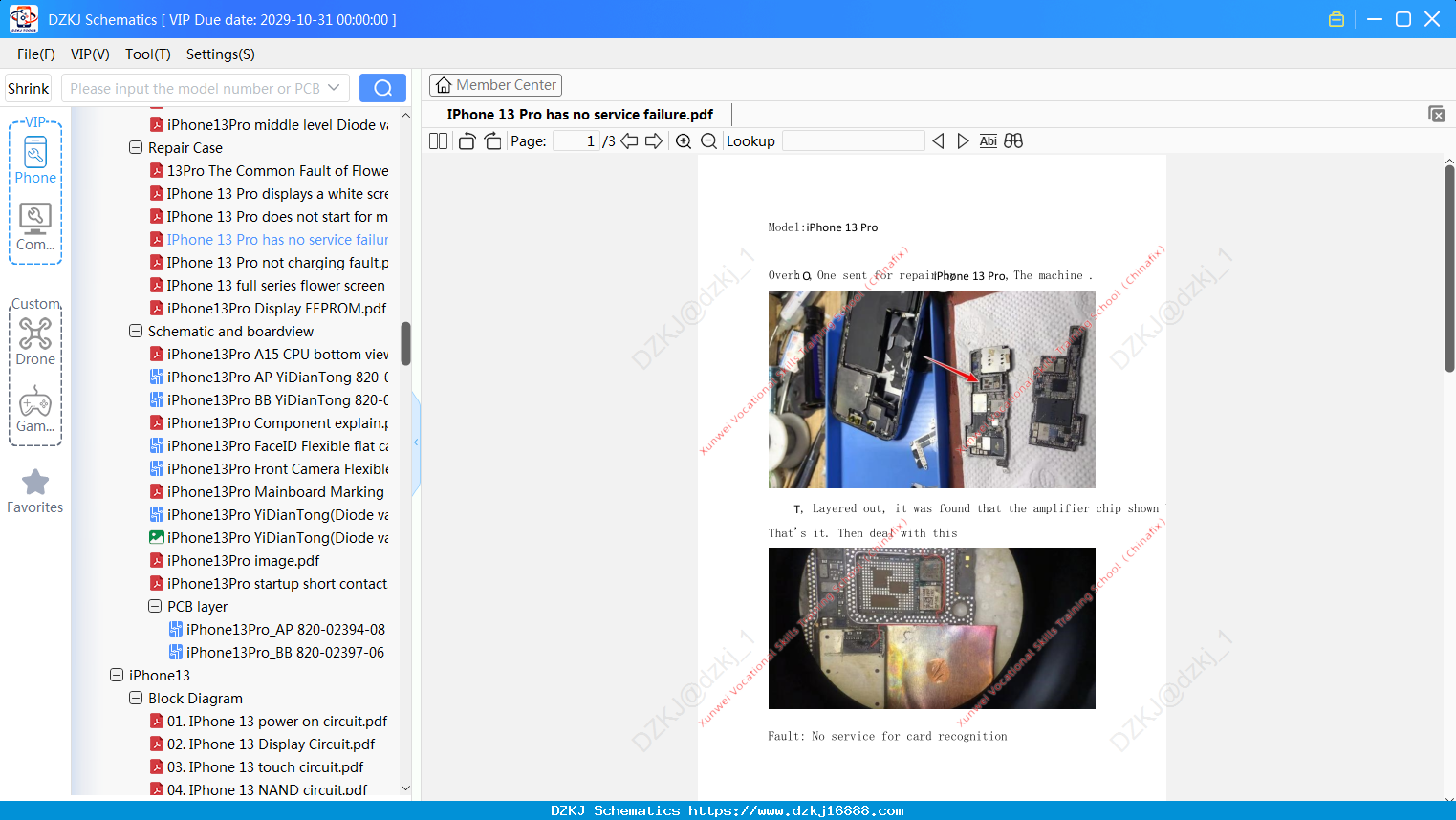Toggle the two-page view icon
1456x820 pixels.
click(439, 141)
